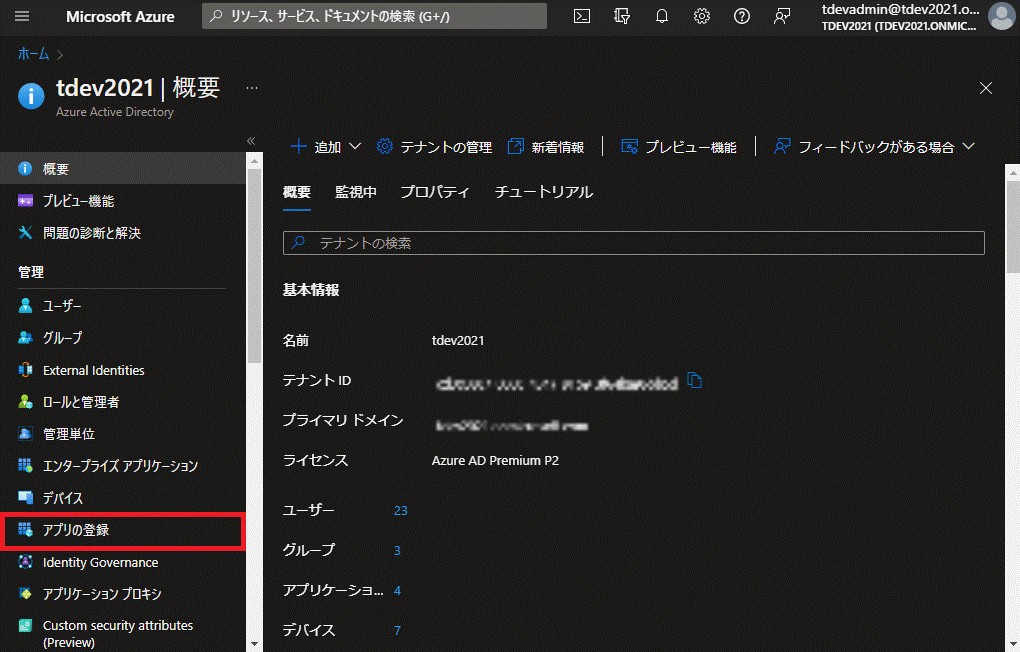Open the help question mark icon

742,16
